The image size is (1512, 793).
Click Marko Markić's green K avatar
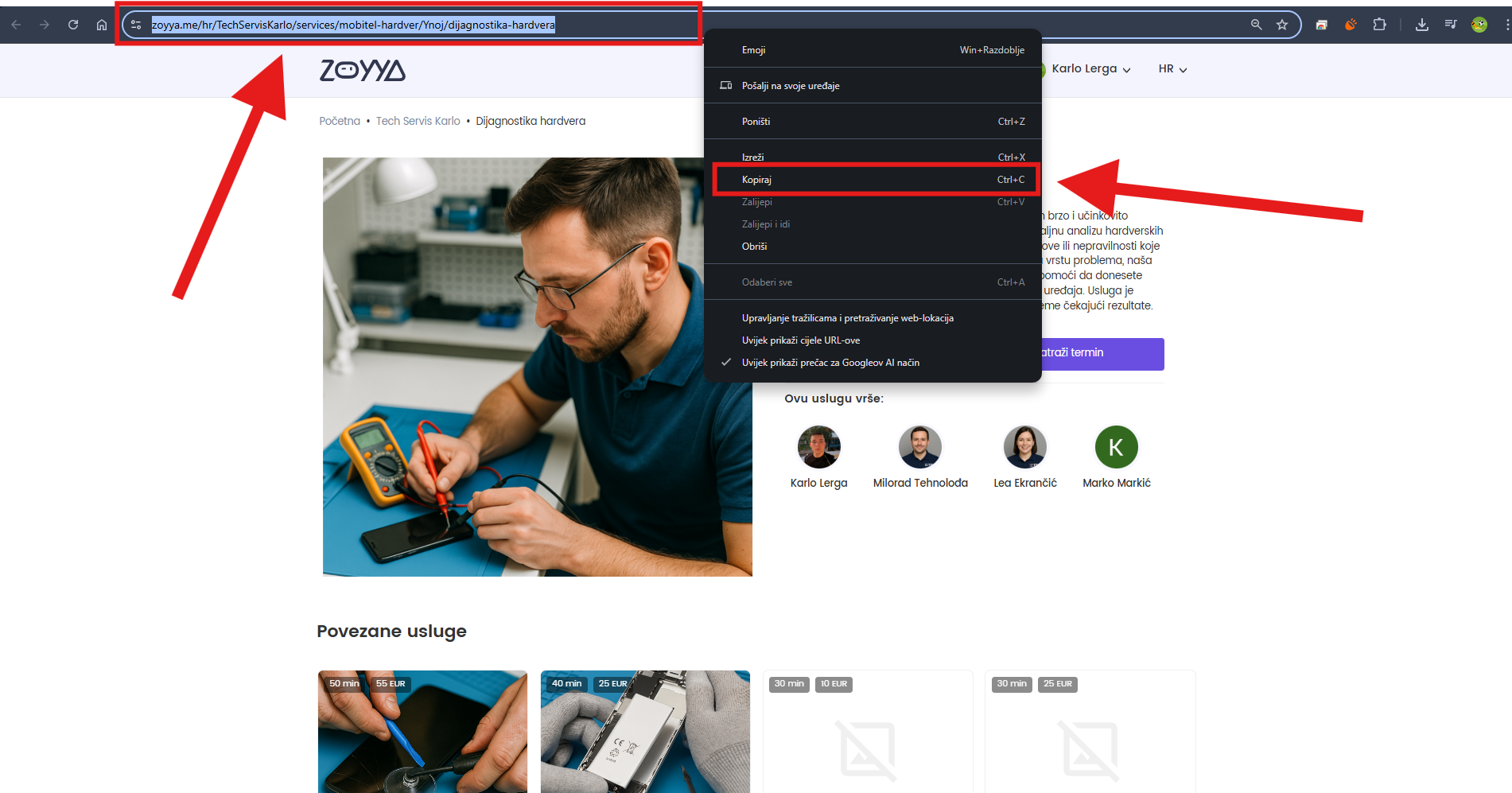tap(1116, 447)
